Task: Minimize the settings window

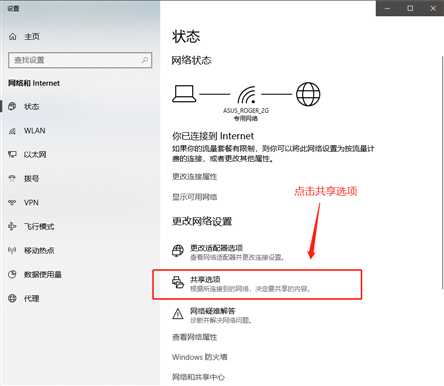Action: click(x=387, y=8)
